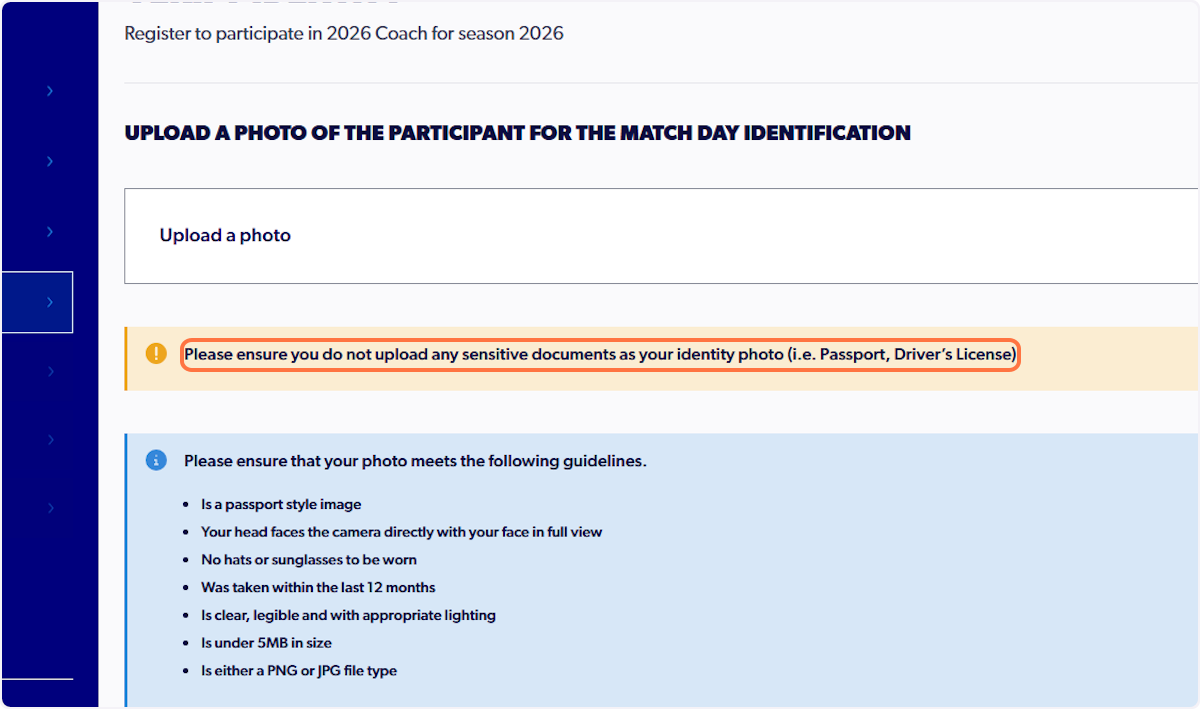
Task: Click the blue info circle icon
Action: coord(156,460)
